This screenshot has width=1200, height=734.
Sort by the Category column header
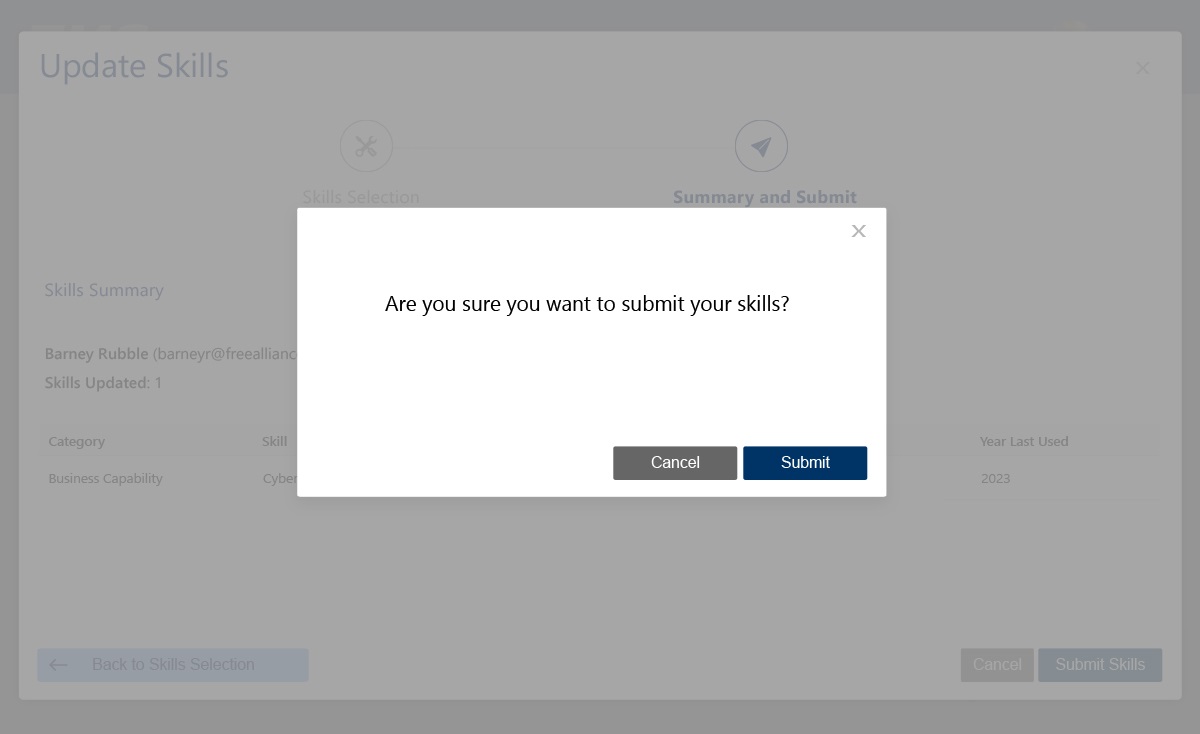(77, 441)
